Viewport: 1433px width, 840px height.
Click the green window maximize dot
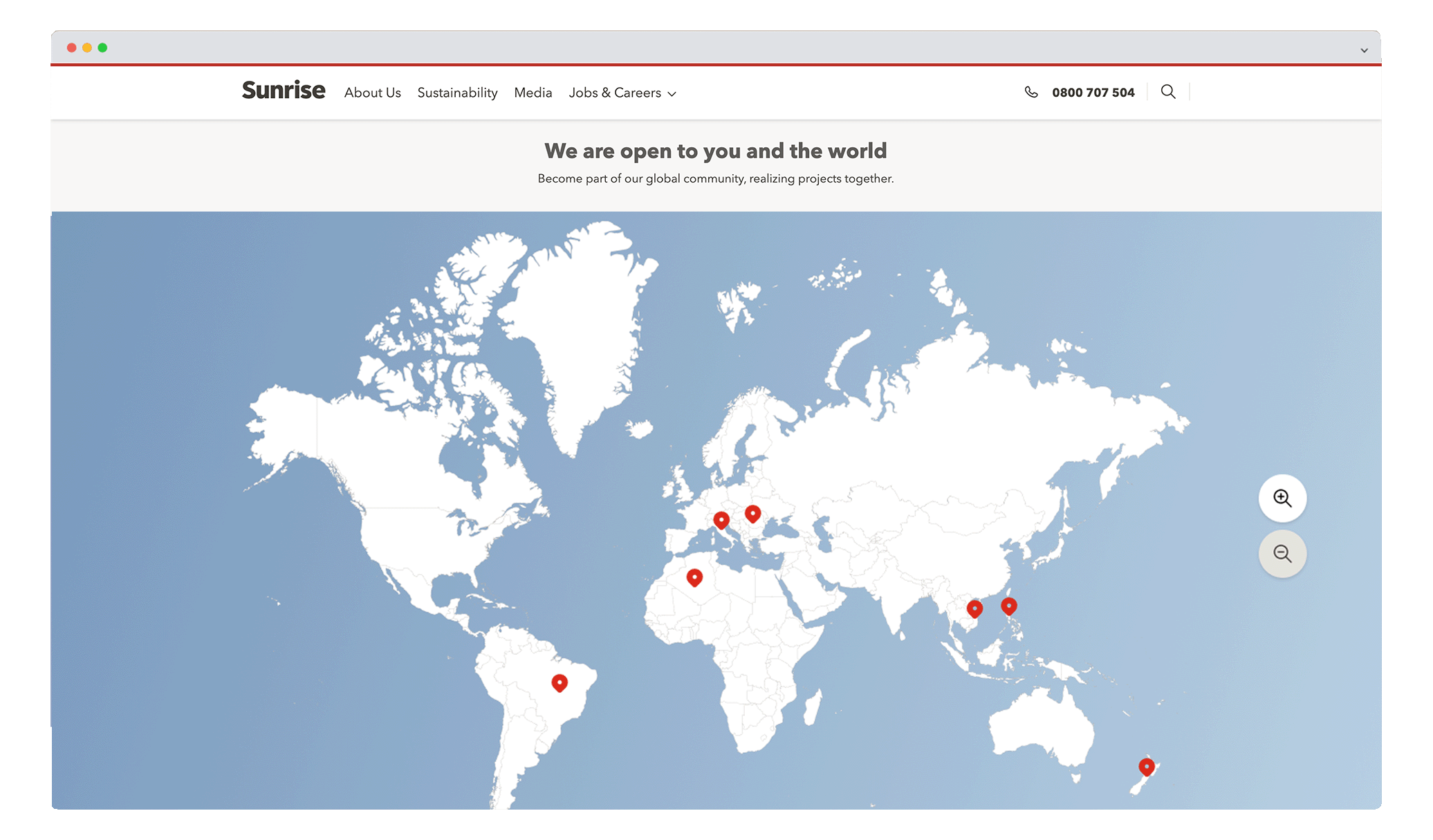[102, 48]
